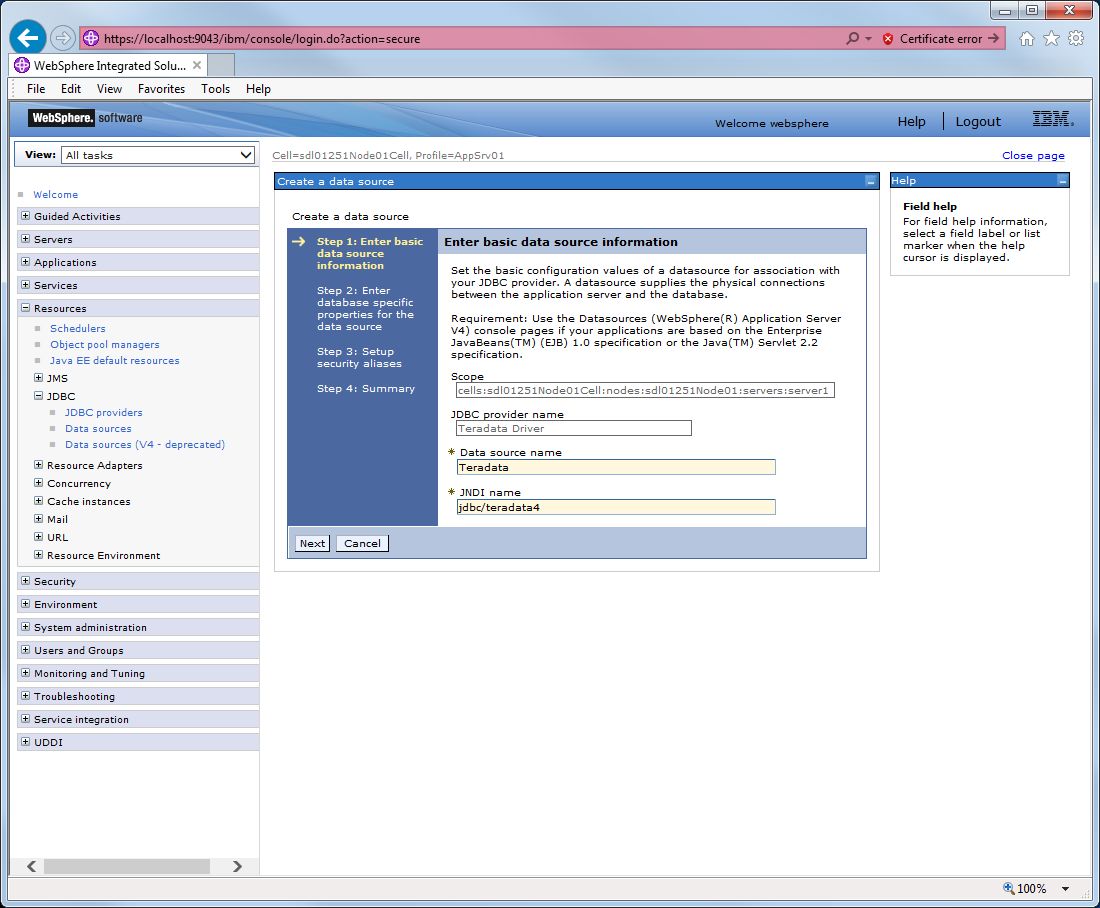Open Object pool managers link
This screenshot has width=1100, height=908.
[105, 345]
